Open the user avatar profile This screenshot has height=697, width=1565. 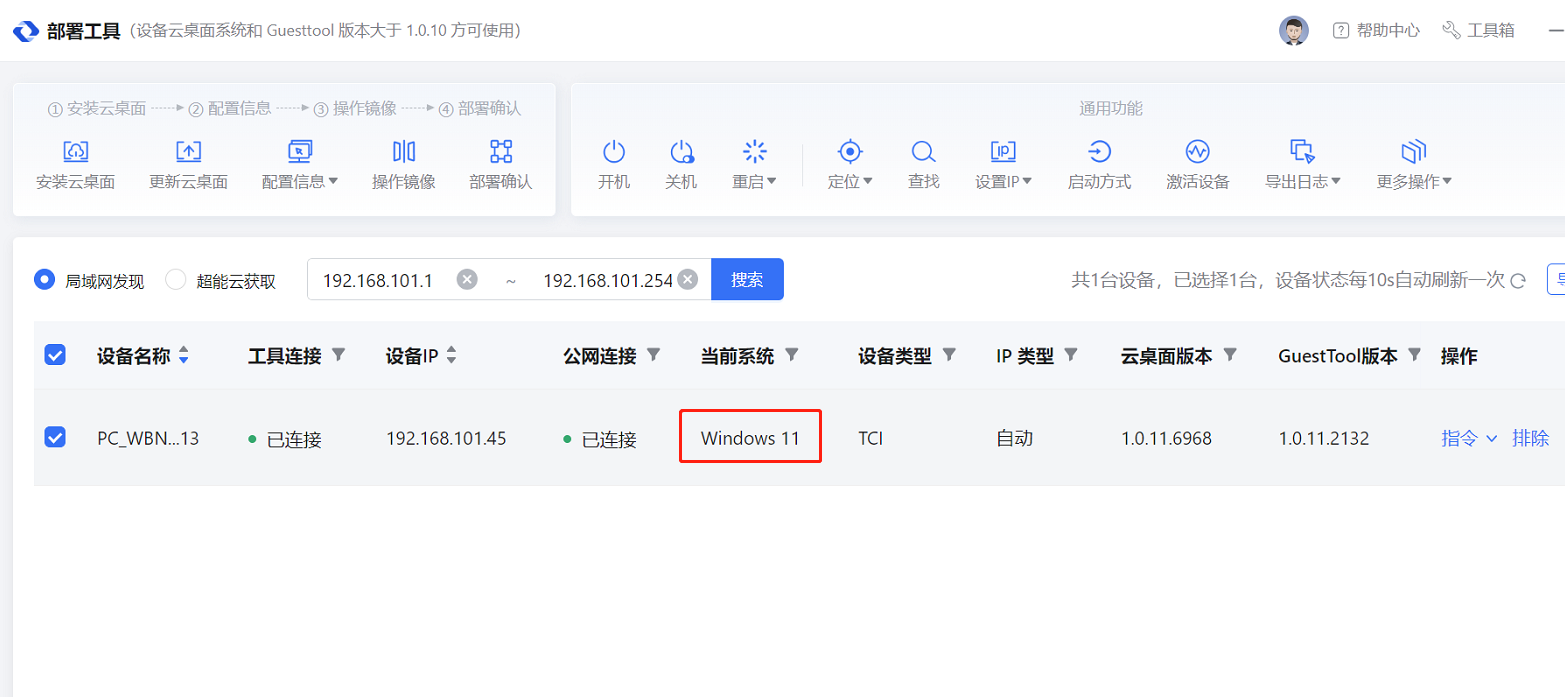[x=1294, y=31]
